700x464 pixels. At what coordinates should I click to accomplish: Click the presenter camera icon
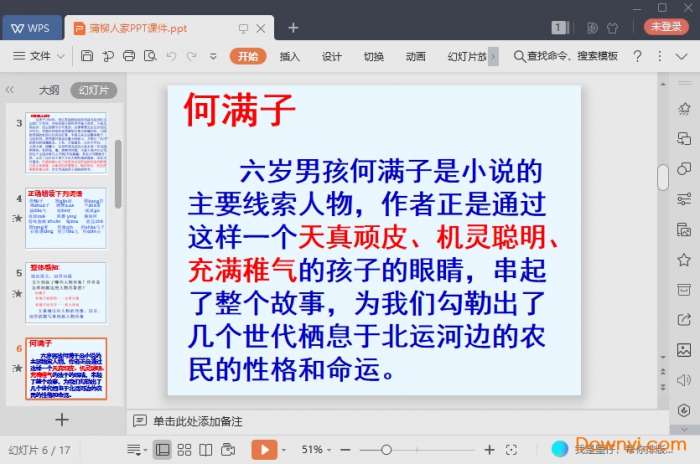[x=228, y=450]
